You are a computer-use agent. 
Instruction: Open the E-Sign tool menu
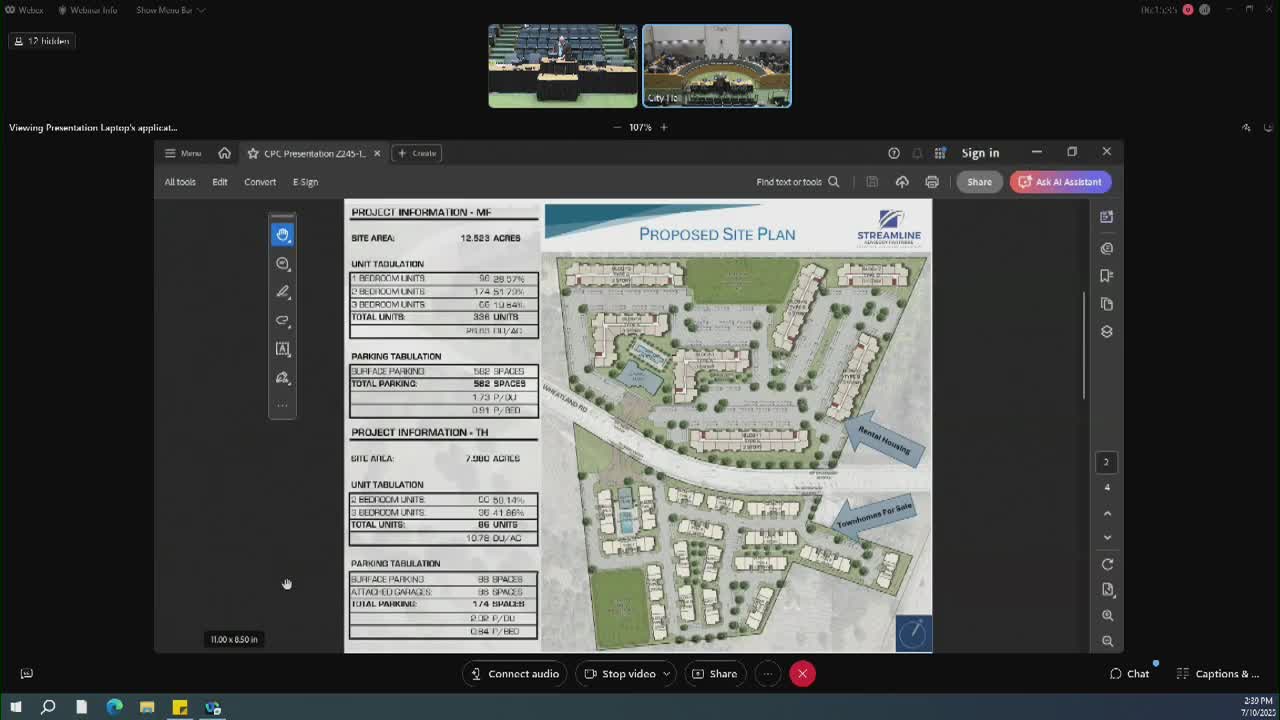(305, 182)
